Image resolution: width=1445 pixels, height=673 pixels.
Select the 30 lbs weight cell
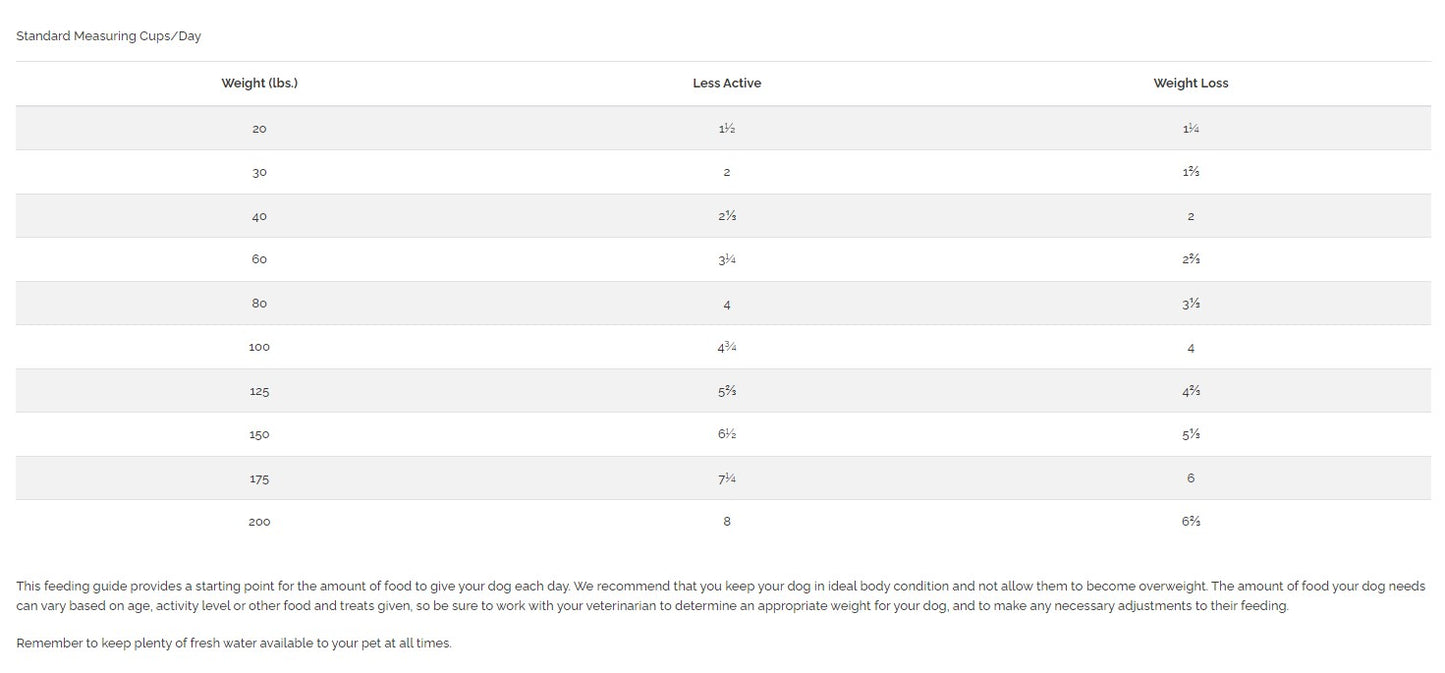[259, 172]
